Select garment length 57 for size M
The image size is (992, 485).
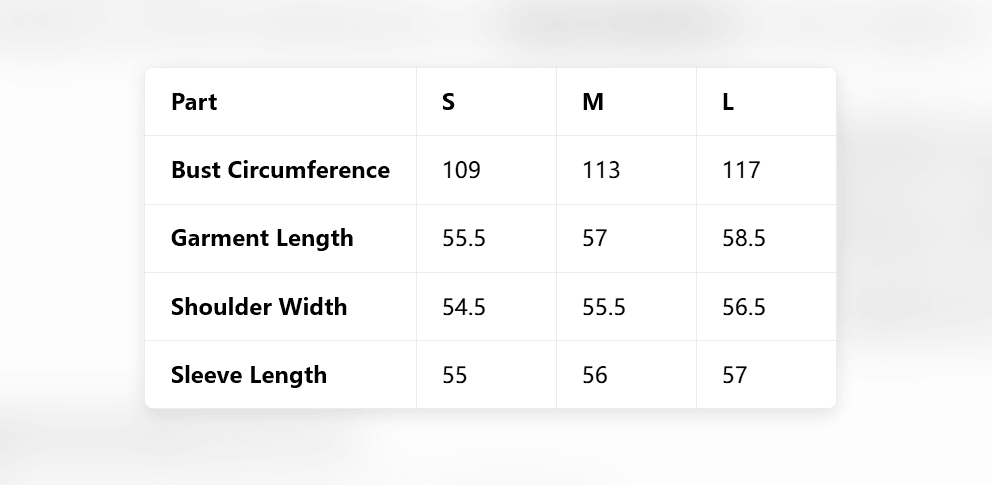point(594,238)
